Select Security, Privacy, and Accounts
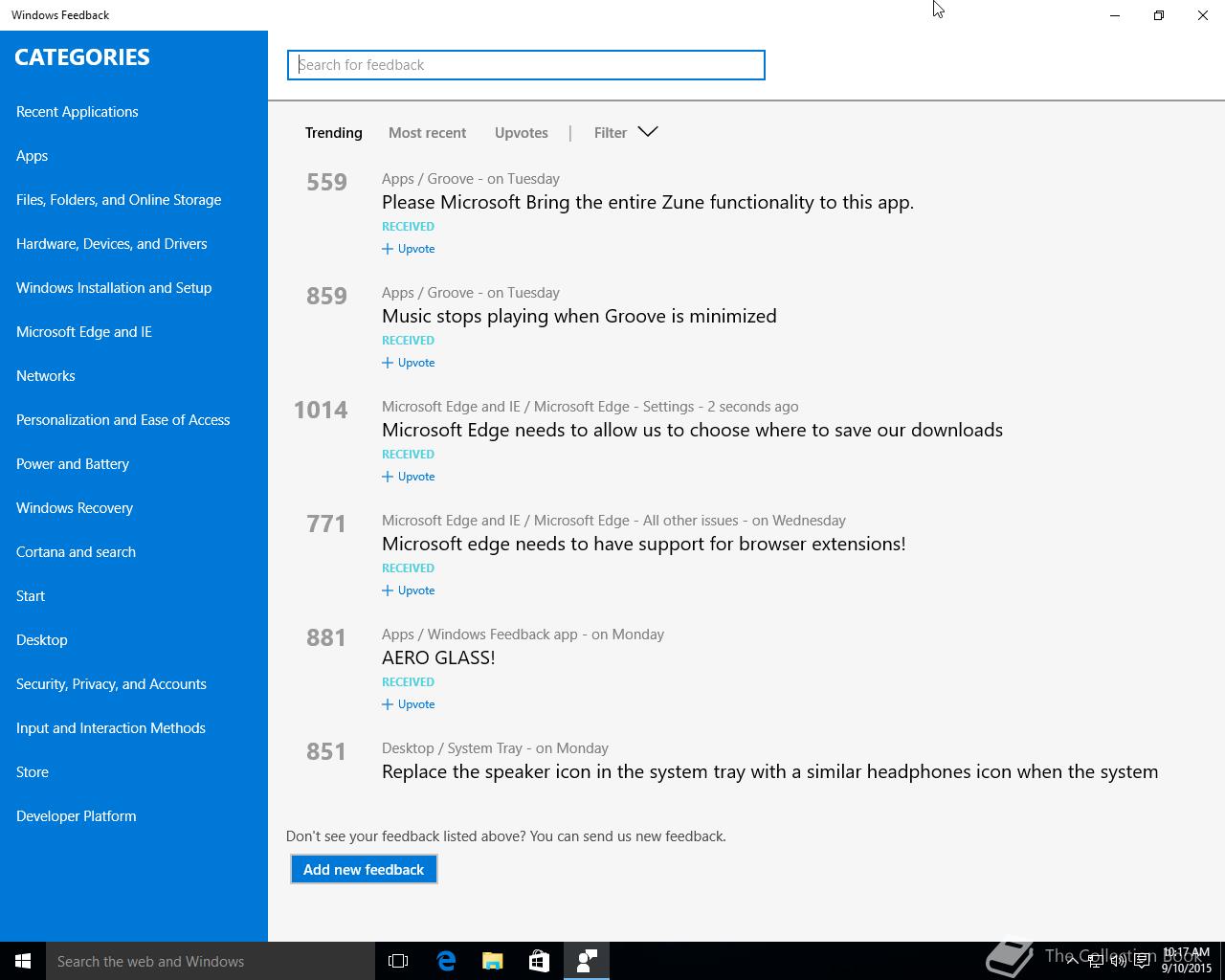This screenshot has height=980, width=1225. (x=111, y=684)
